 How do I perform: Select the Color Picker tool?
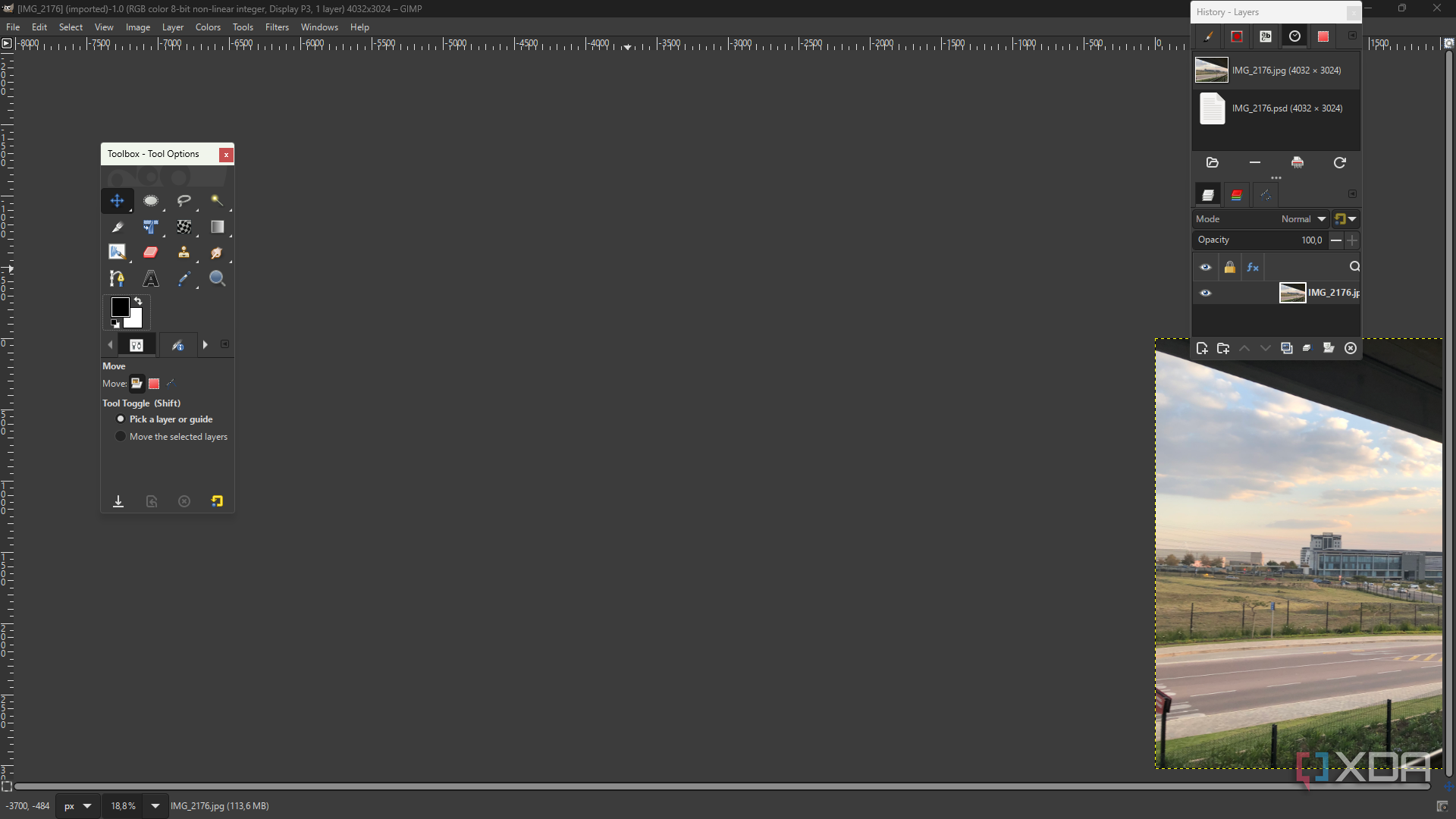[184, 278]
